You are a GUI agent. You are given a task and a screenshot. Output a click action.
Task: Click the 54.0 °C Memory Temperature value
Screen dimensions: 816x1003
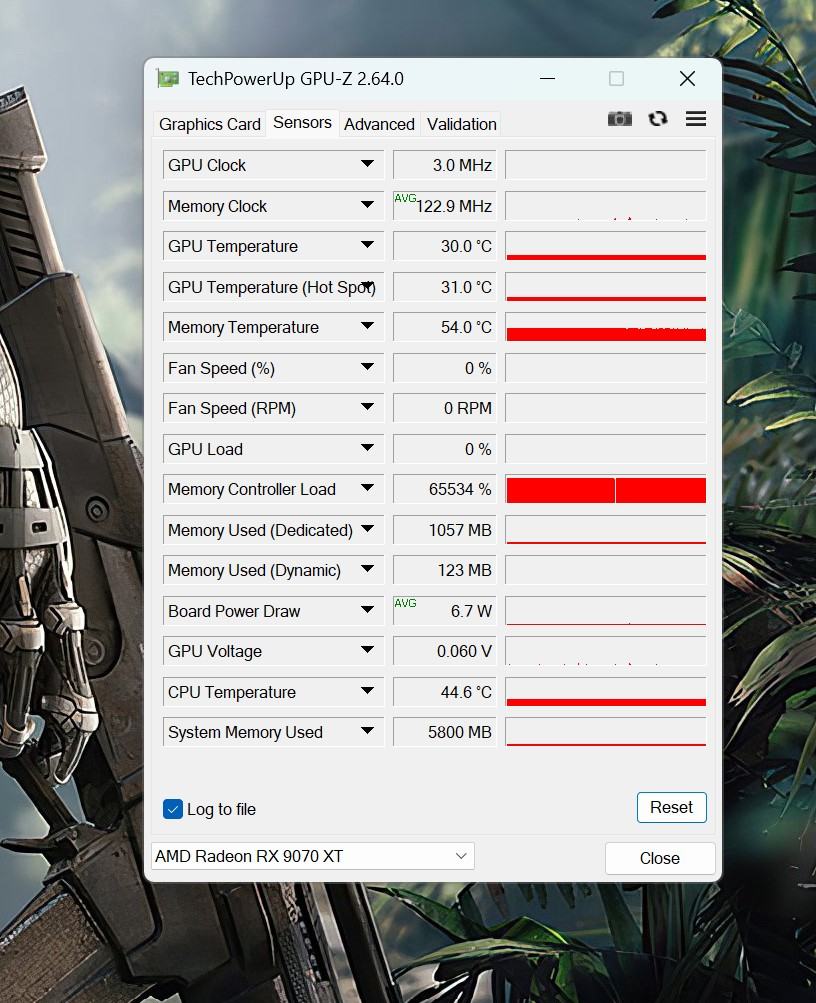click(x=444, y=327)
